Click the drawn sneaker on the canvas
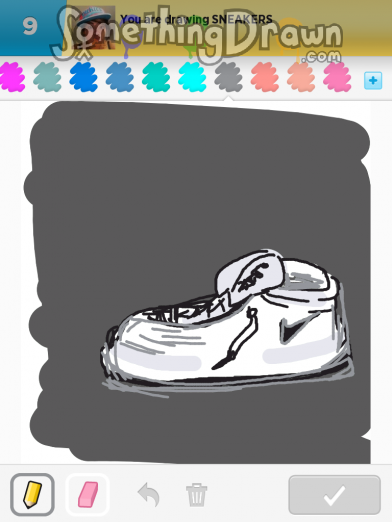 227,322
